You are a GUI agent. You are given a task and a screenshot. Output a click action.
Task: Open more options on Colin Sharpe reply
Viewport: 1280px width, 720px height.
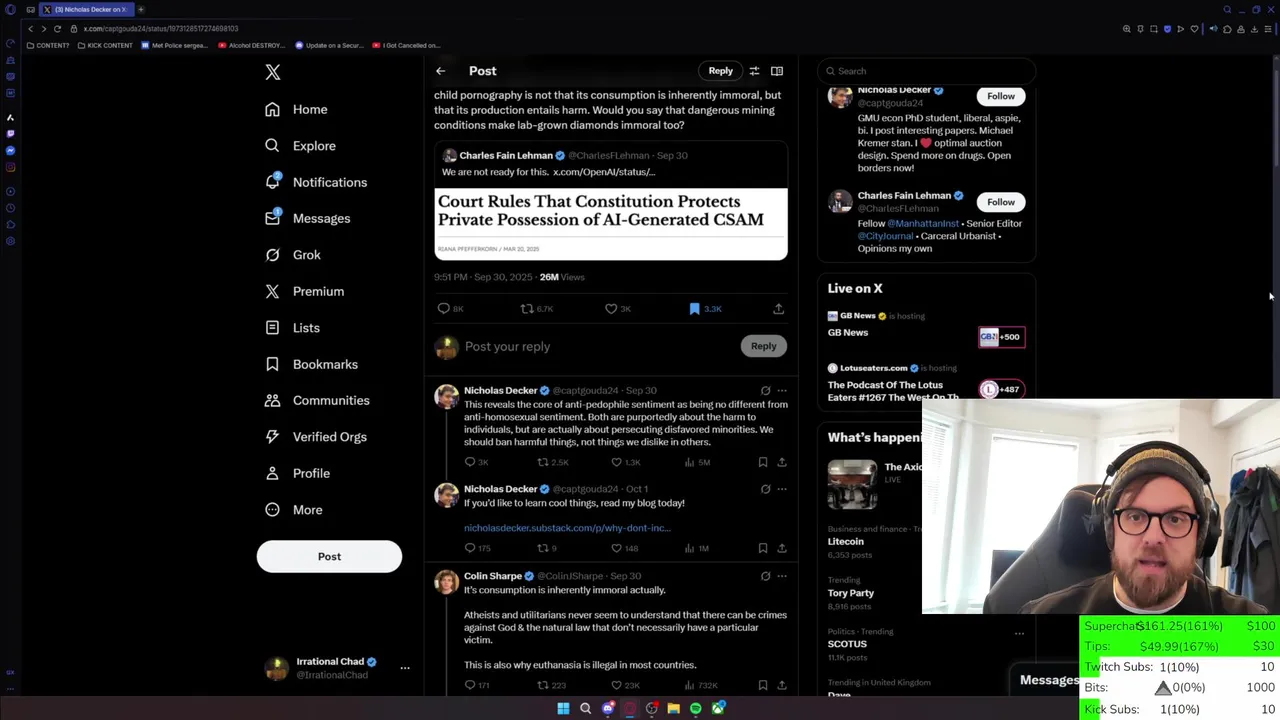tap(782, 576)
